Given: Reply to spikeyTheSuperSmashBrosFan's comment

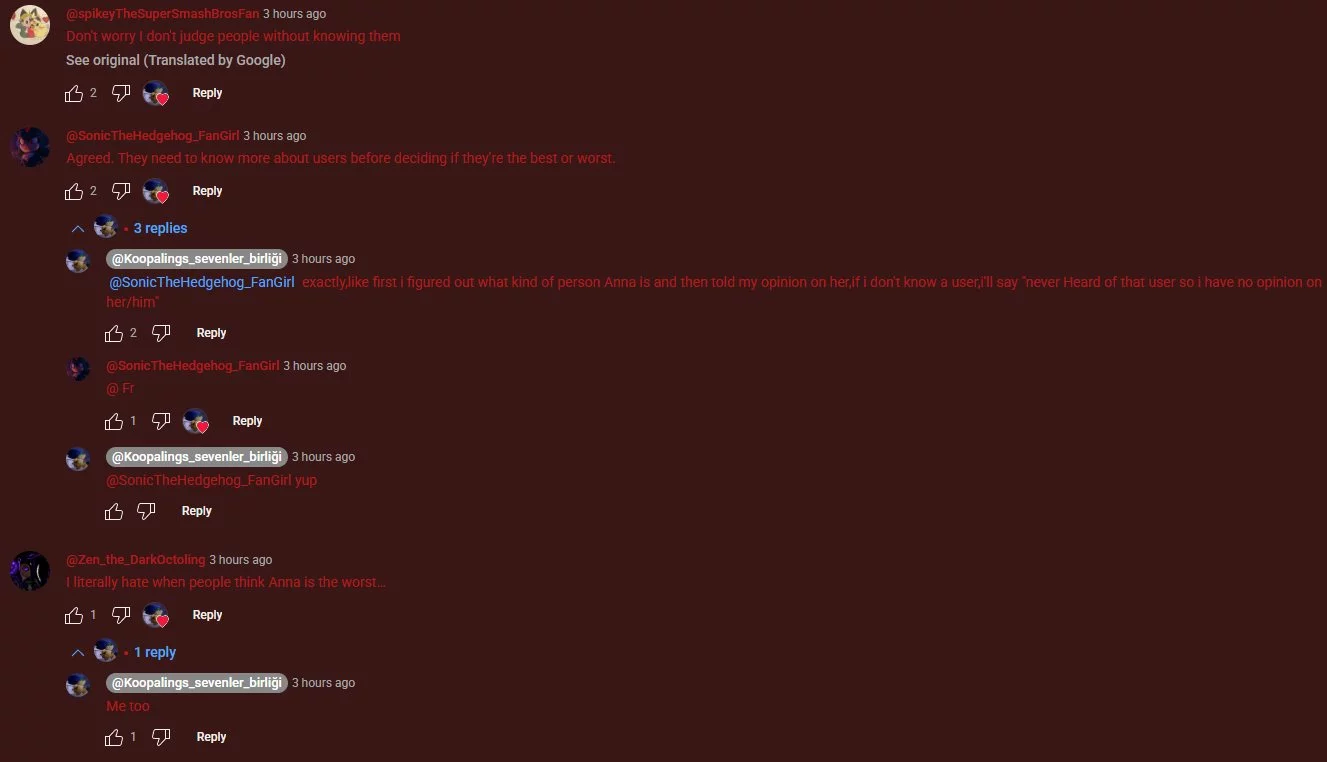Looking at the screenshot, I should click(x=207, y=93).
